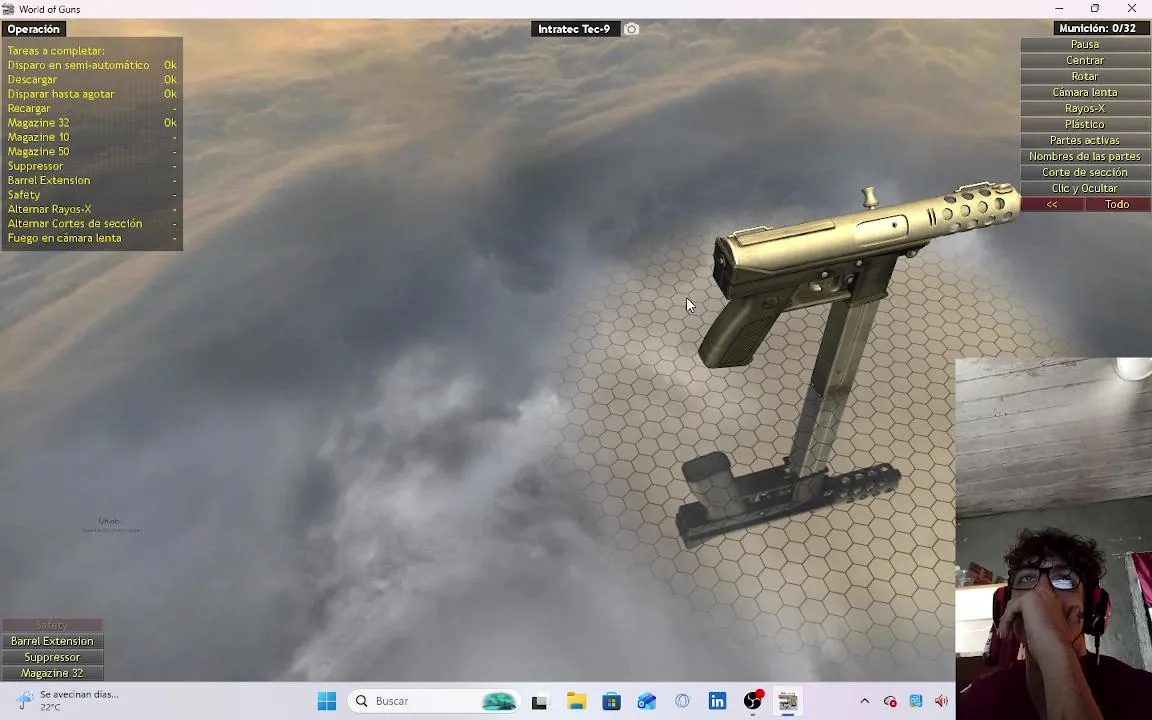Toggle Rotar auto-rotation
This screenshot has height=720, width=1152.
pyautogui.click(x=1084, y=76)
